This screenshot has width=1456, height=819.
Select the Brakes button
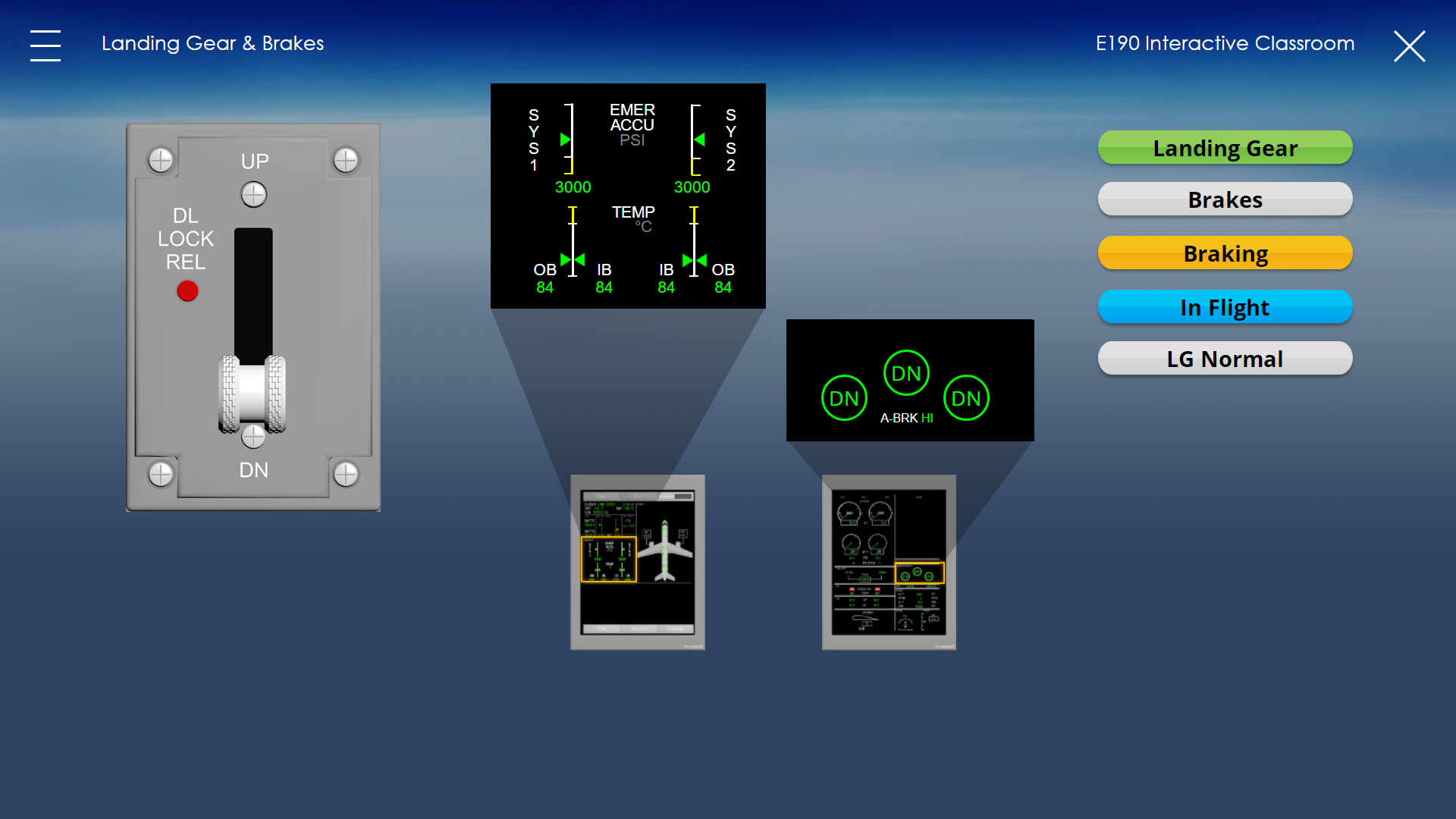pyautogui.click(x=1225, y=199)
